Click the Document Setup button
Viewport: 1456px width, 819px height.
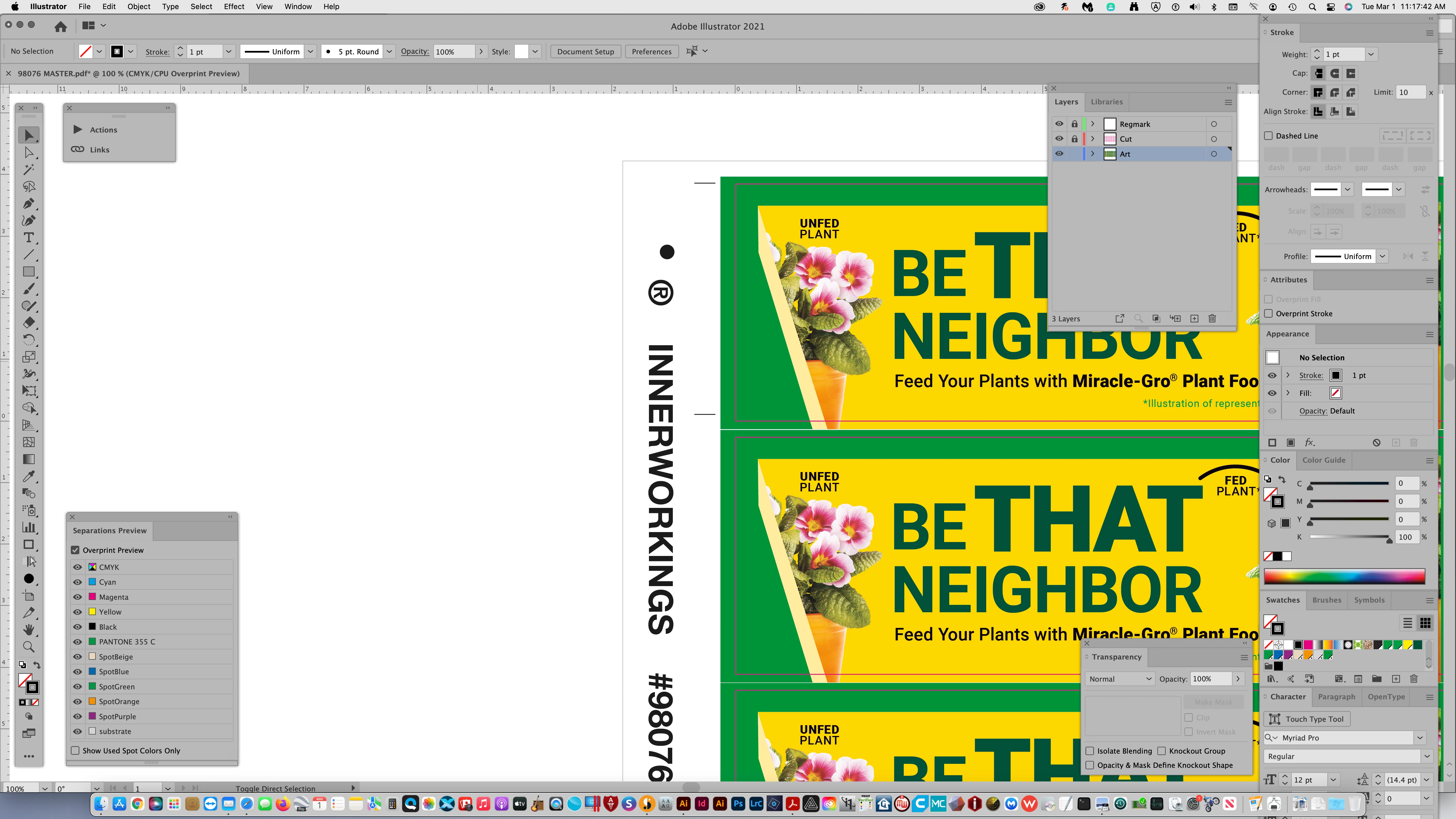pos(585,51)
